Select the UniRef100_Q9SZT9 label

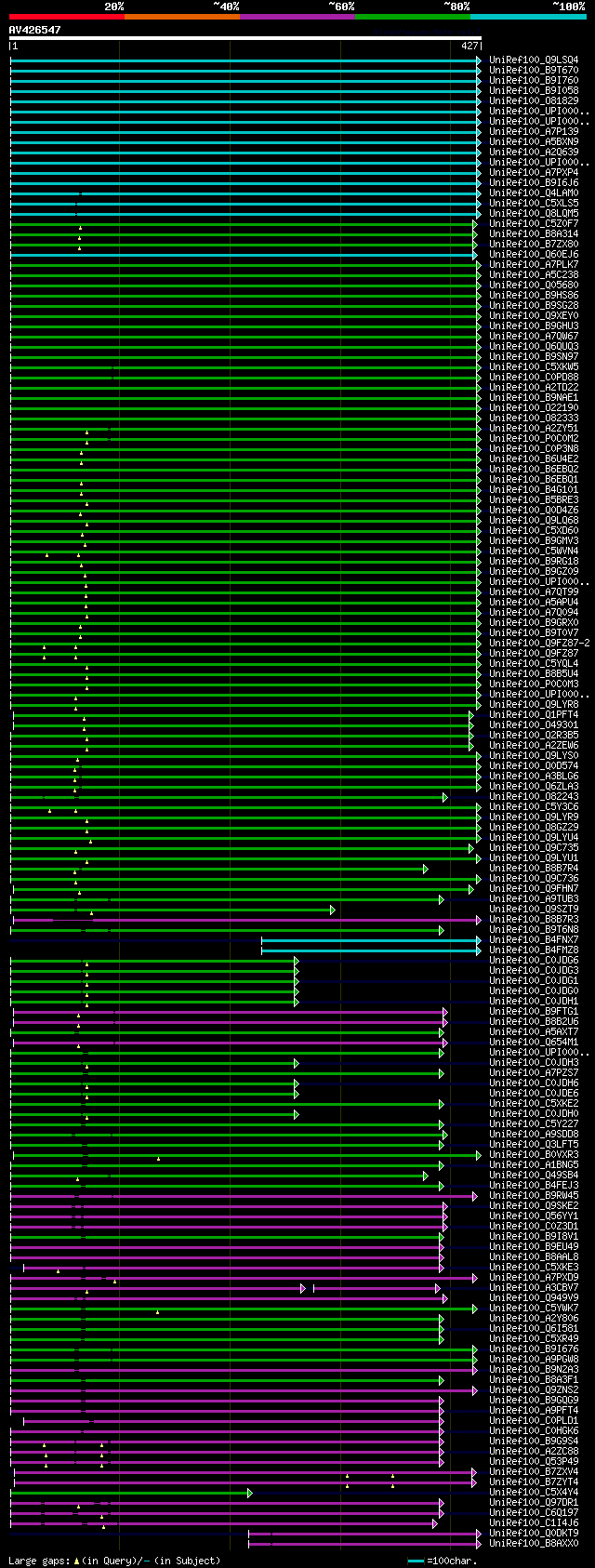tap(534, 909)
